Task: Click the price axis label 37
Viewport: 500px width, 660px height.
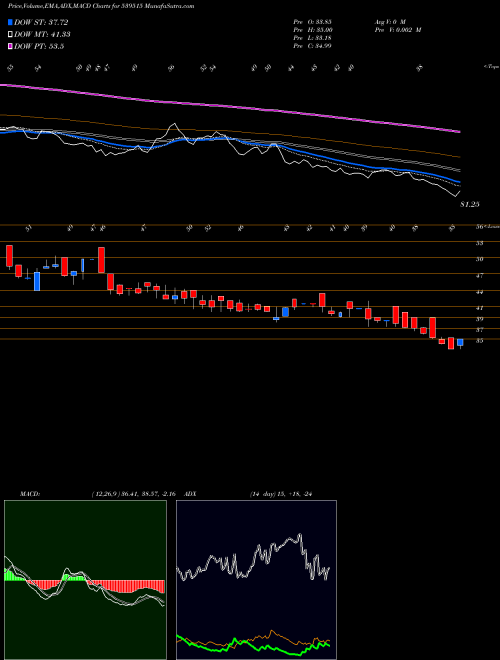Action: click(x=479, y=330)
